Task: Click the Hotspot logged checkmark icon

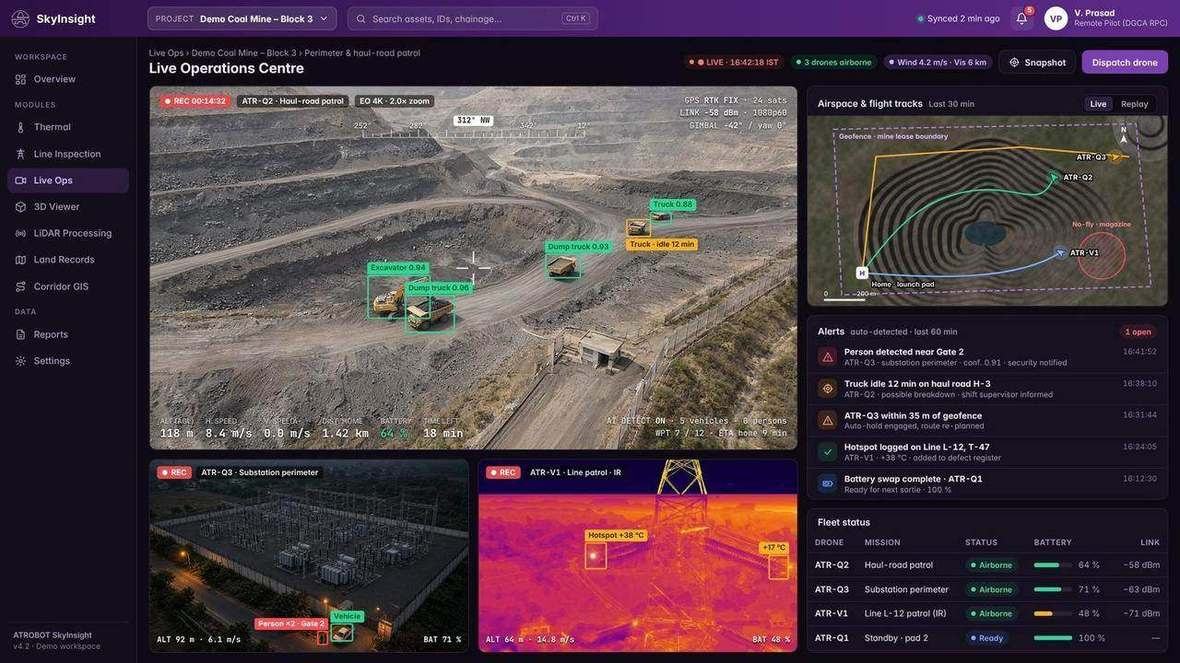Action: [828, 452]
